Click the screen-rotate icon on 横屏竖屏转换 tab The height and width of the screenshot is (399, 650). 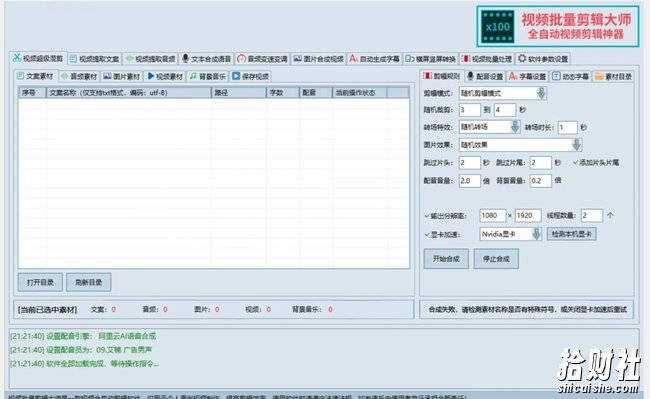pyautogui.click(x=410, y=59)
